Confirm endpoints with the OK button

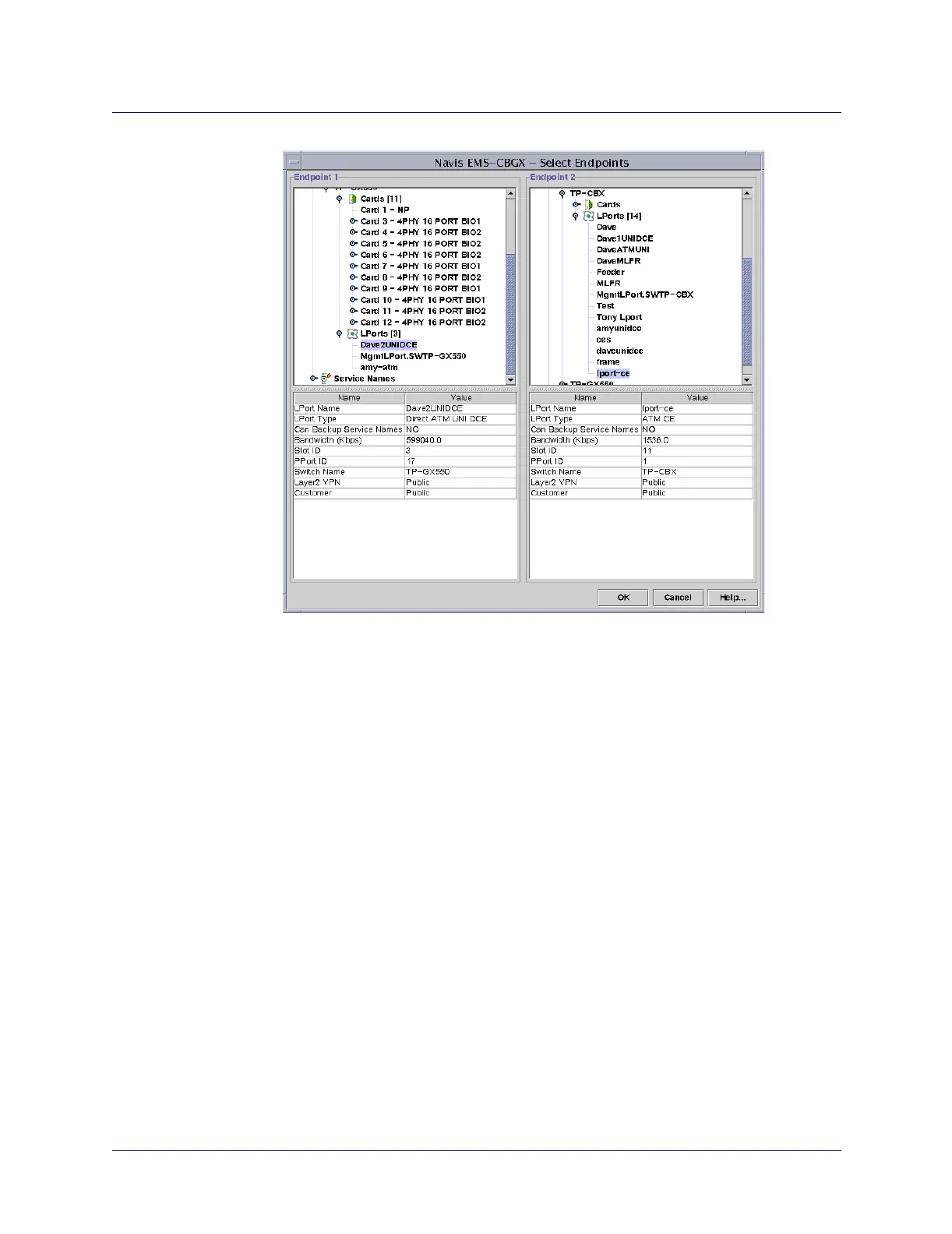click(x=623, y=598)
